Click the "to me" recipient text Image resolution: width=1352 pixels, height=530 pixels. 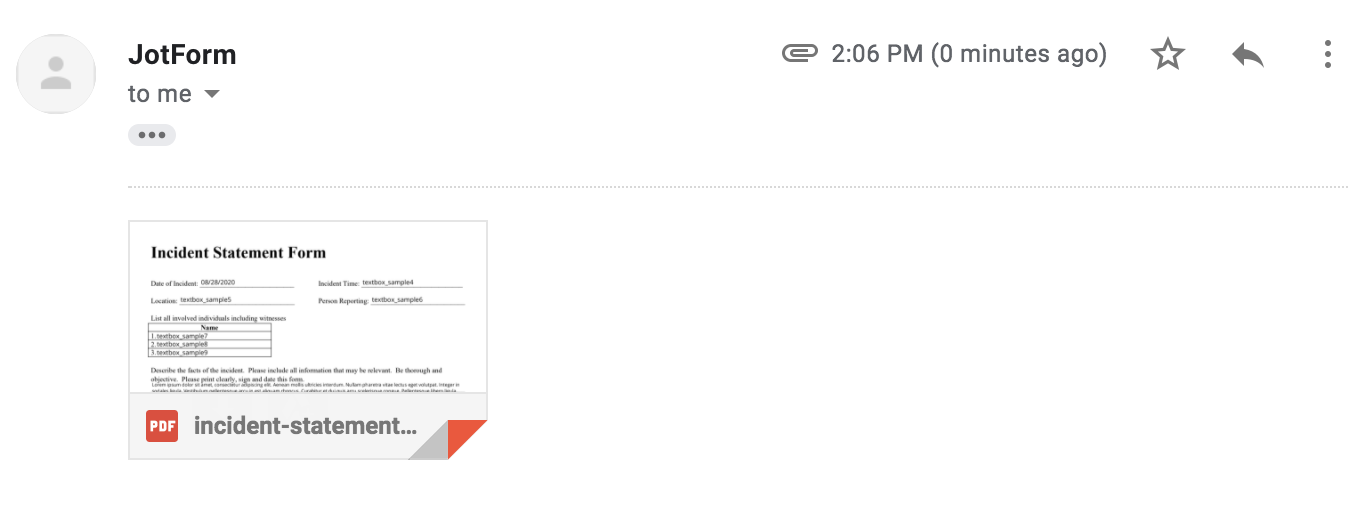pos(159,94)
